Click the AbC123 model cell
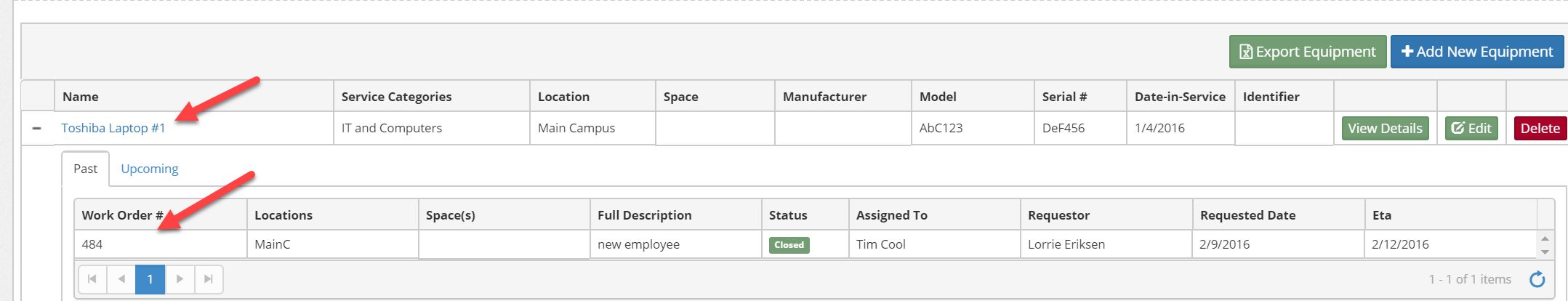 click(973, 128)
